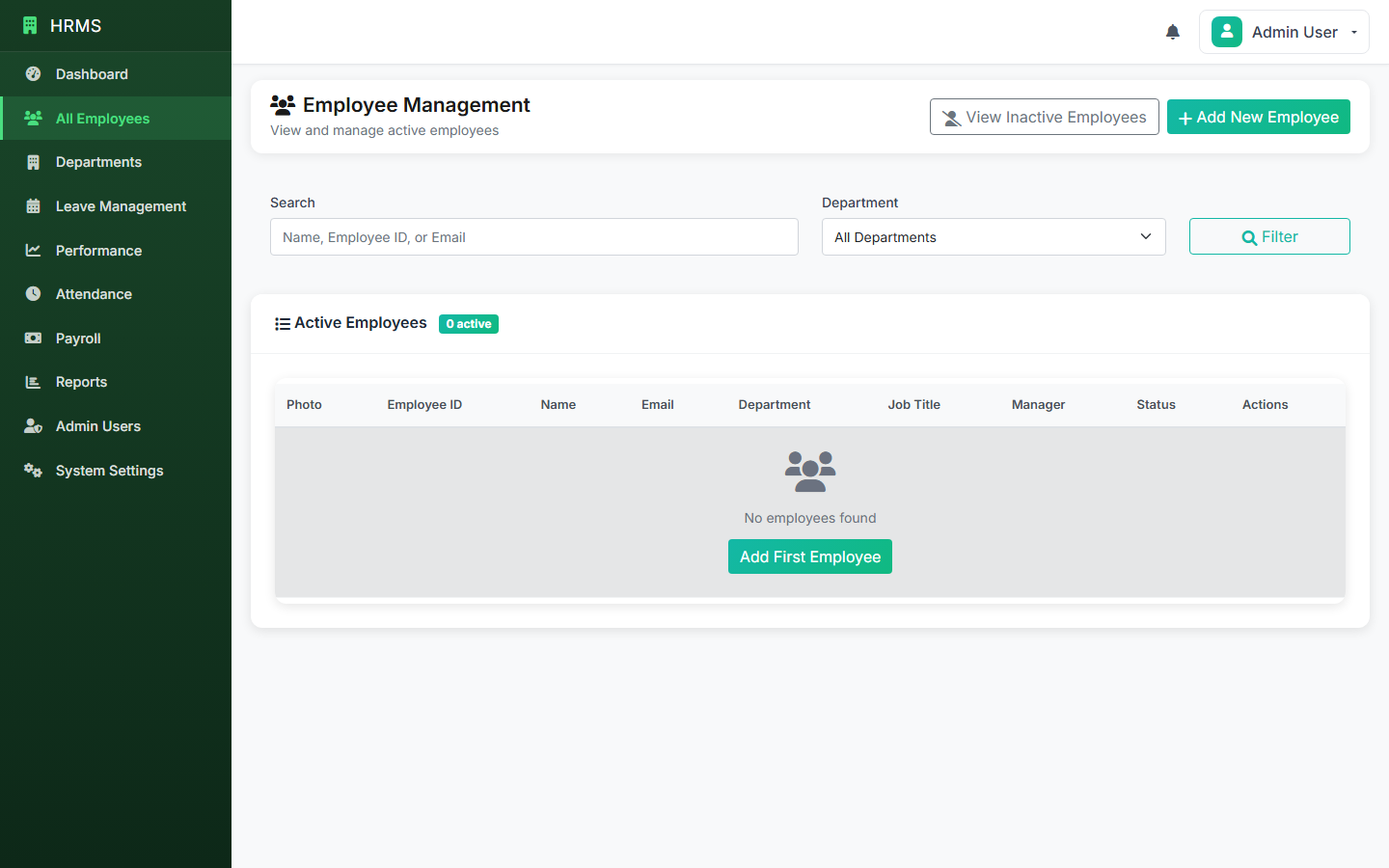Click the Email column header
The image size is (1389, 868).
click(x=658, y=405)
